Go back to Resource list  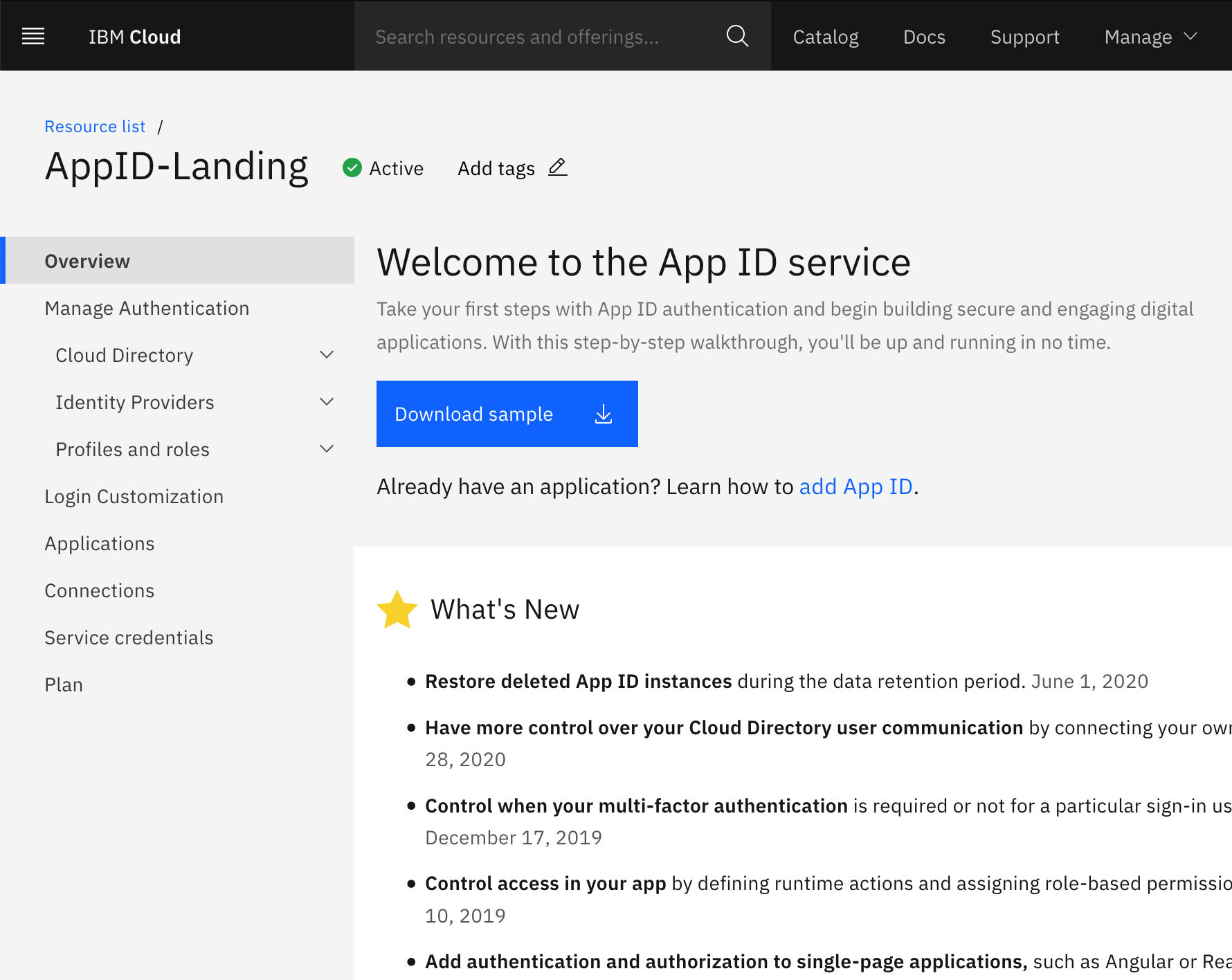[x=95, y=127]
